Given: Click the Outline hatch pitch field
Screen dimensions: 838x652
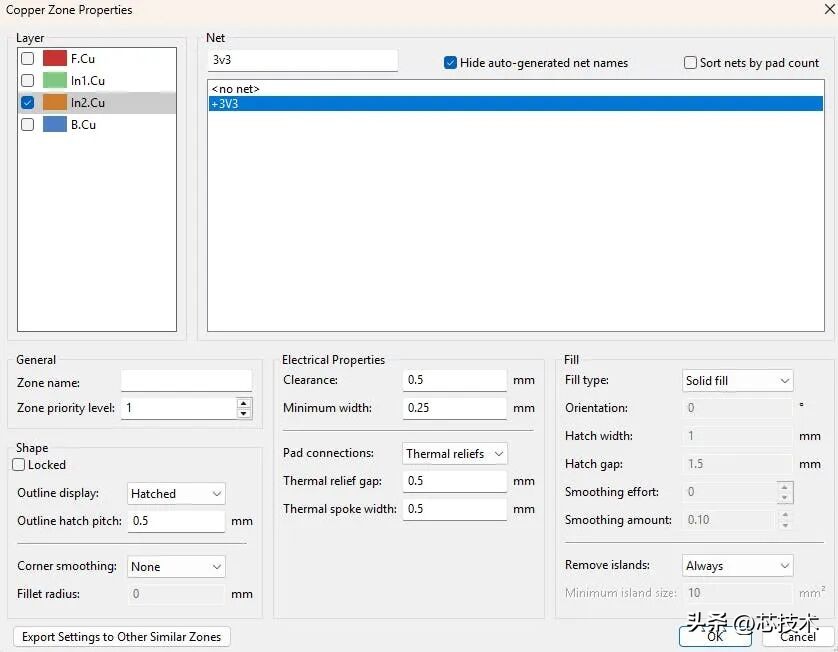Looking at the screenshot, I should click(x=176, y=521).
